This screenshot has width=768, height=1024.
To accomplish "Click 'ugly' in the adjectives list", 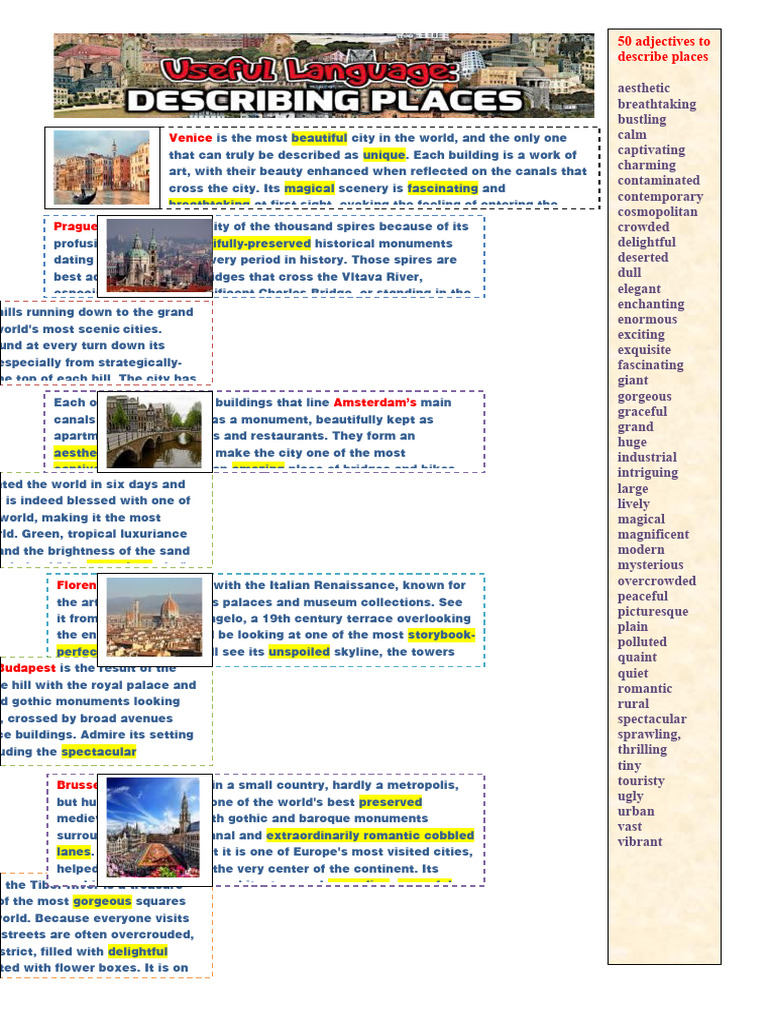I will click(630, 797).
